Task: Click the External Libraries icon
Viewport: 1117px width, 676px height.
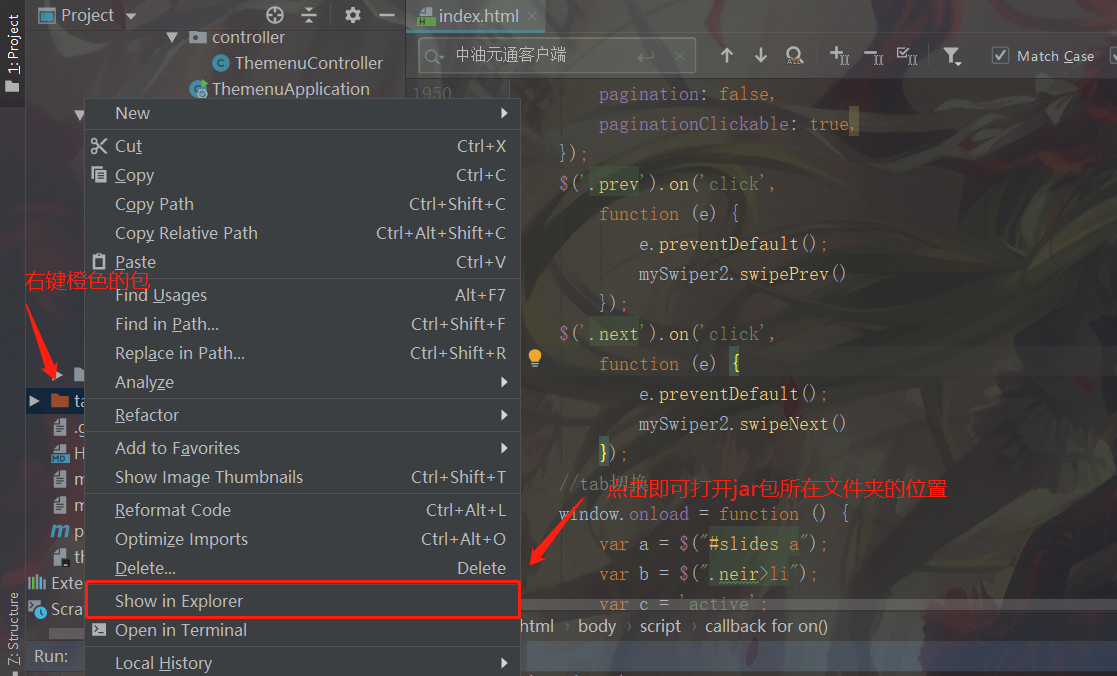Action: (36, 583)
